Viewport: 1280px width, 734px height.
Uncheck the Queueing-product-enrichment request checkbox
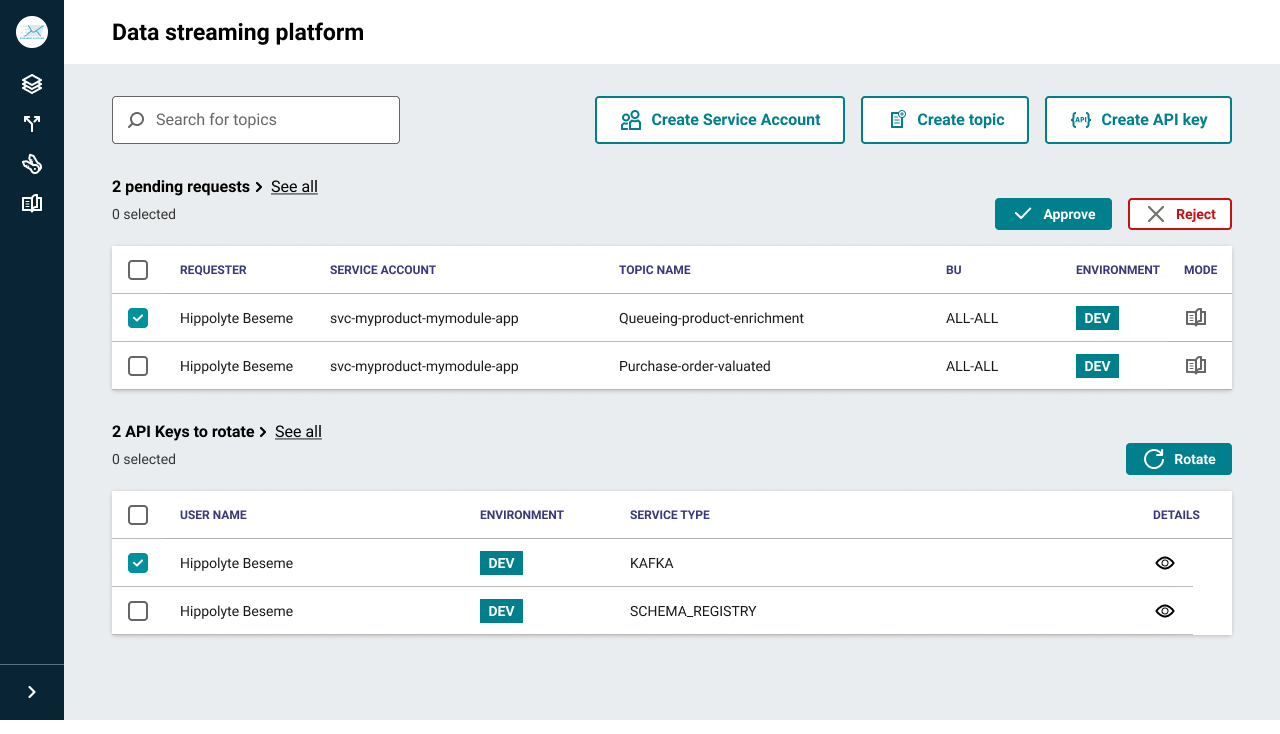[138, 318]
